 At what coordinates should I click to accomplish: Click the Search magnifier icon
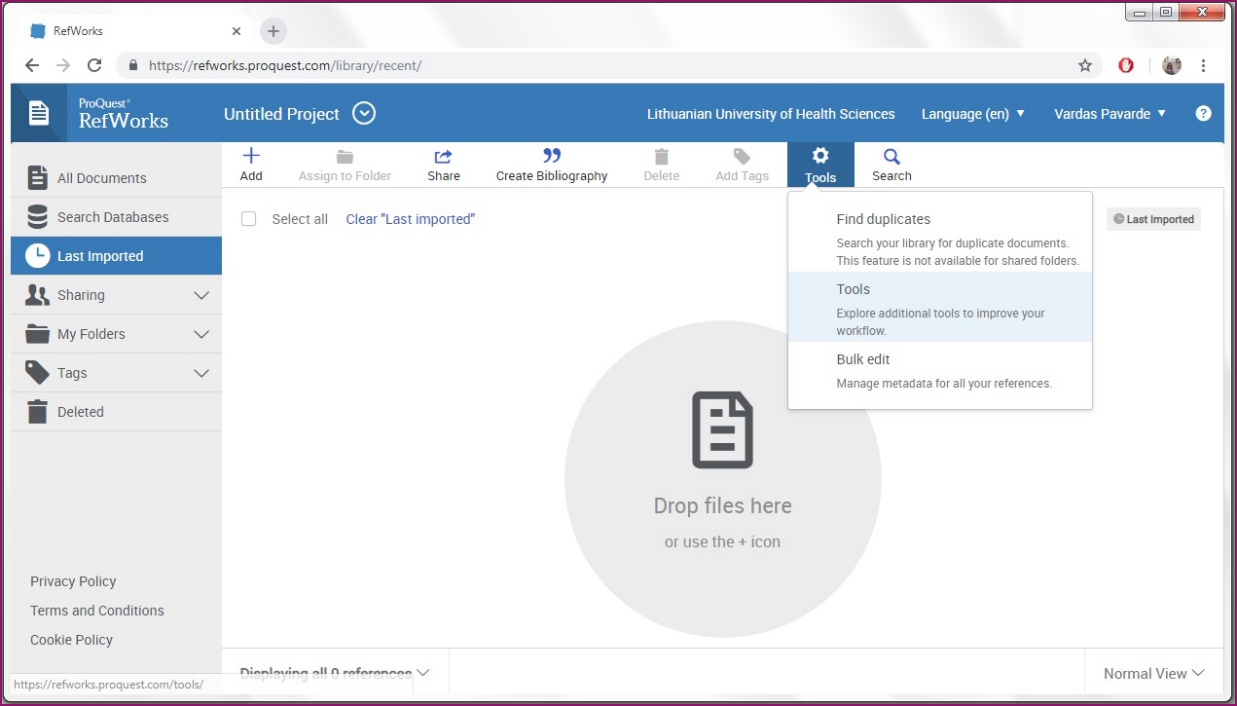[891, 156]
